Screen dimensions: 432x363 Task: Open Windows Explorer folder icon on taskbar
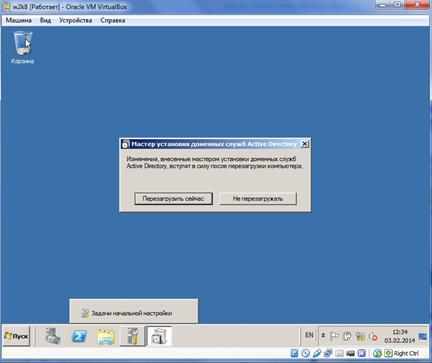pos(106,336)
